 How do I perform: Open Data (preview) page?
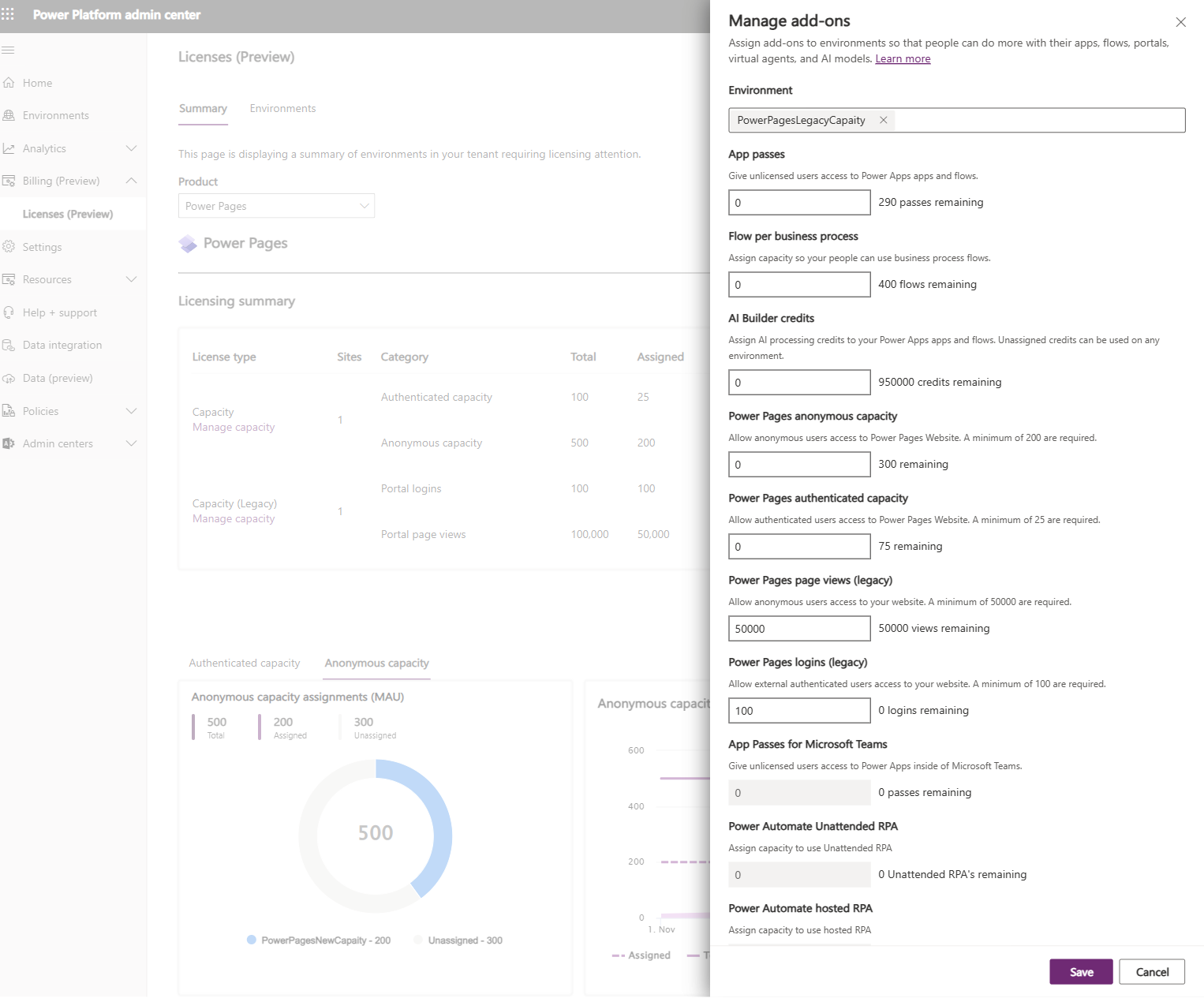tap(58, 377)
